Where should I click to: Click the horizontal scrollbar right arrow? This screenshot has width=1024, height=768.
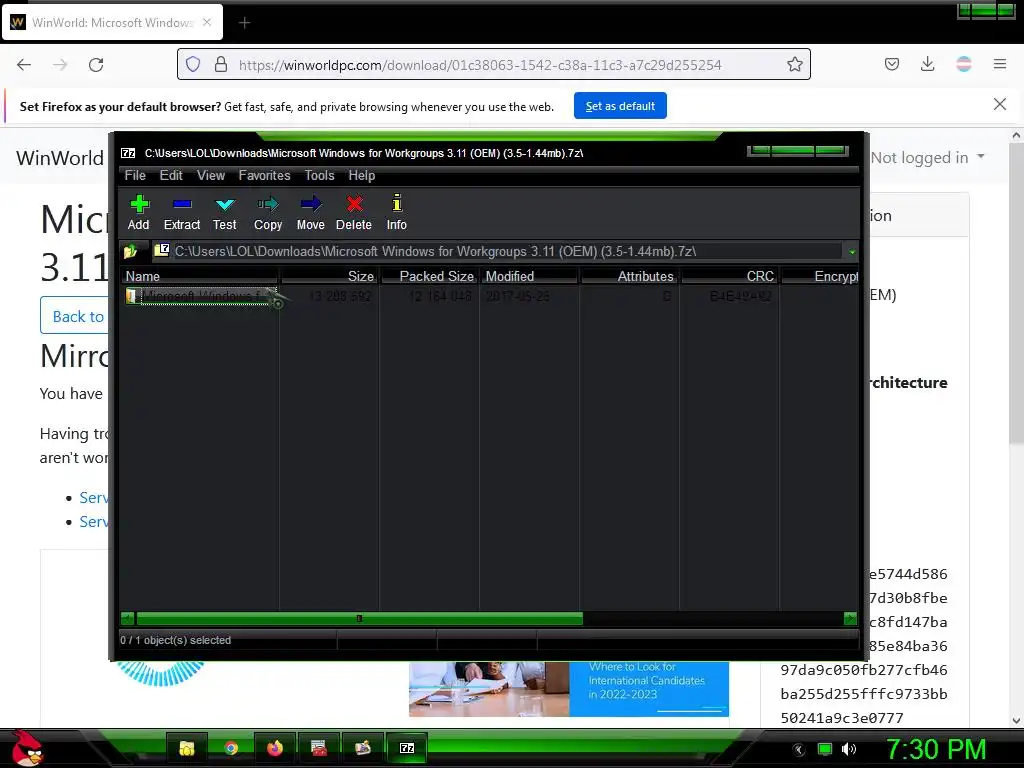[850, 618]
